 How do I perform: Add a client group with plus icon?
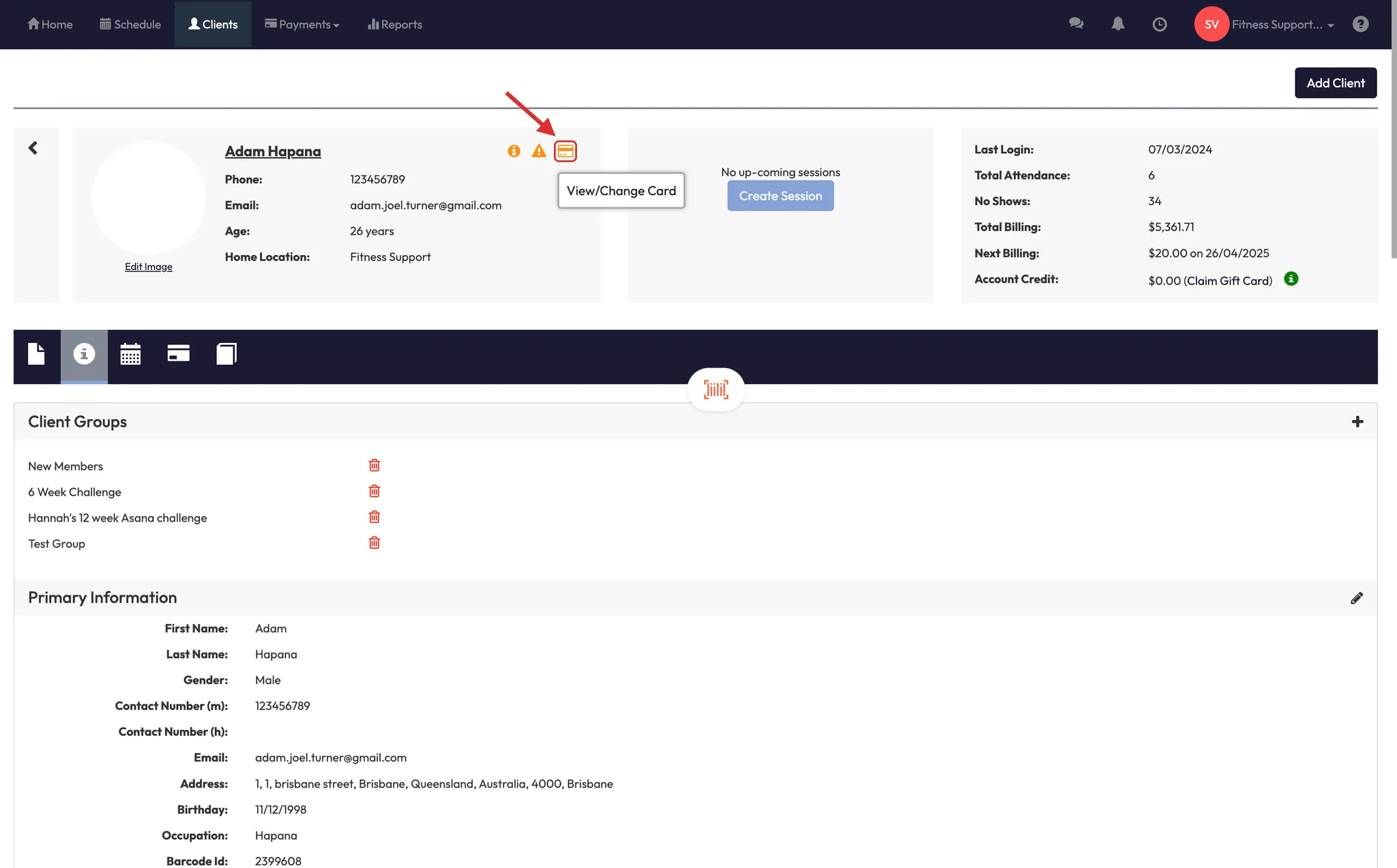[x=1357, y=421]
